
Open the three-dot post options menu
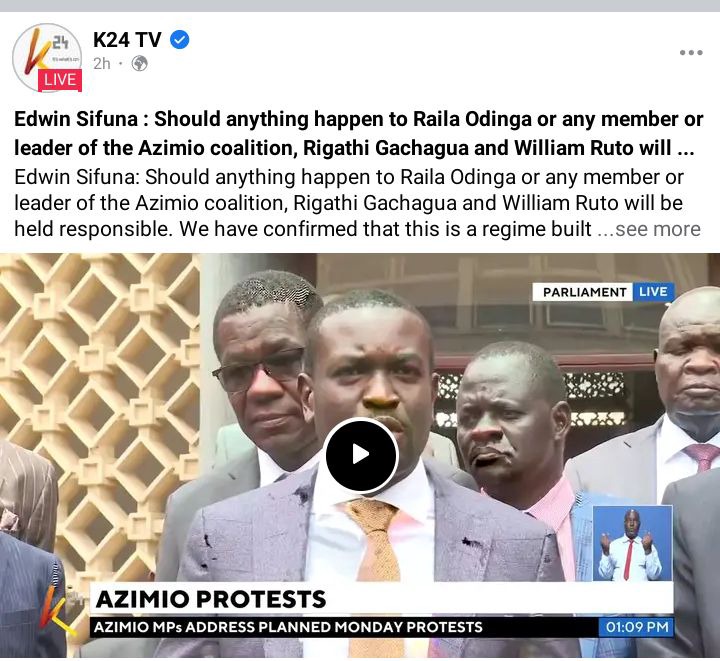[x=691, y=52]
